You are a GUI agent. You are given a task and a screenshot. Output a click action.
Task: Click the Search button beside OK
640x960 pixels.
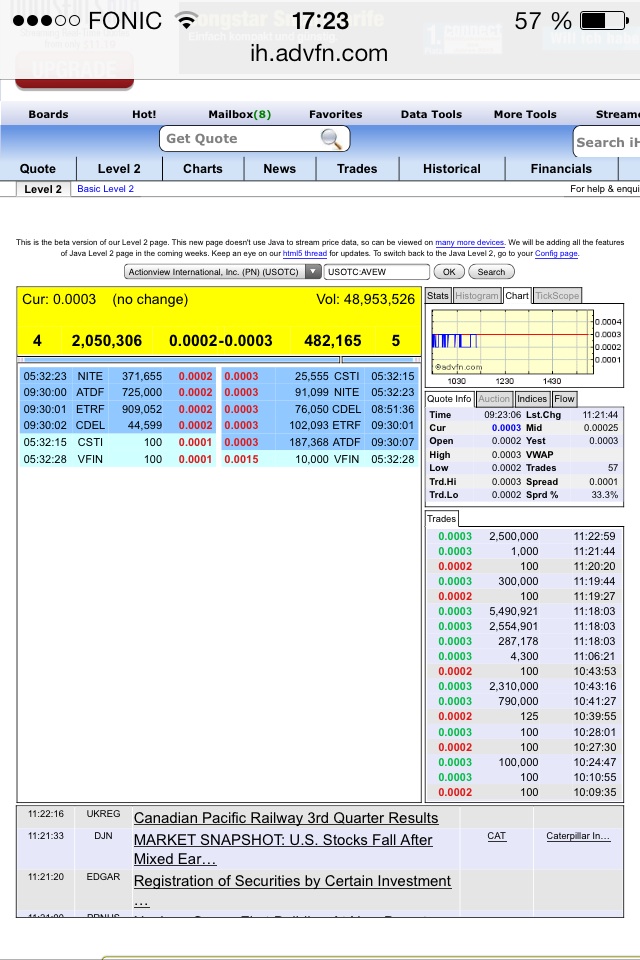pos(491,271)
